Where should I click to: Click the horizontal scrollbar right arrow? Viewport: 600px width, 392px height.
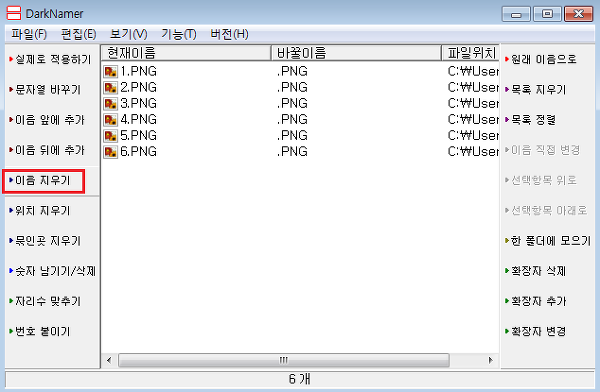tap(491, 360)
